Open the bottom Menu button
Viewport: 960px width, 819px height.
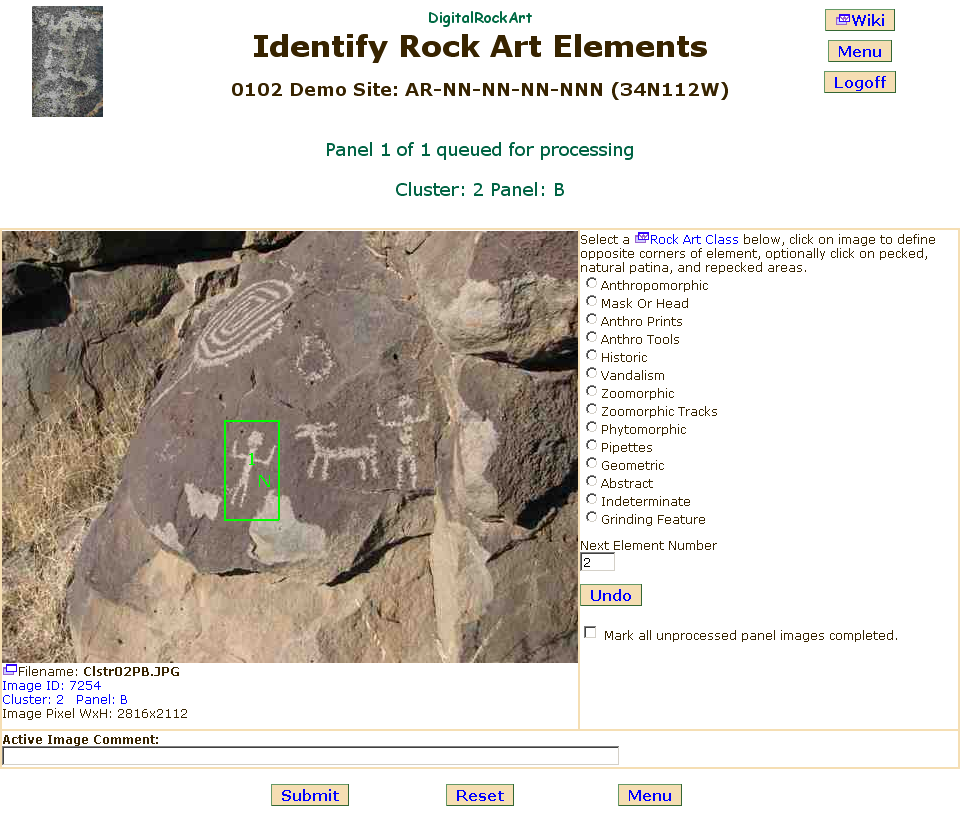pyautogui.click(x=650, y=795)
